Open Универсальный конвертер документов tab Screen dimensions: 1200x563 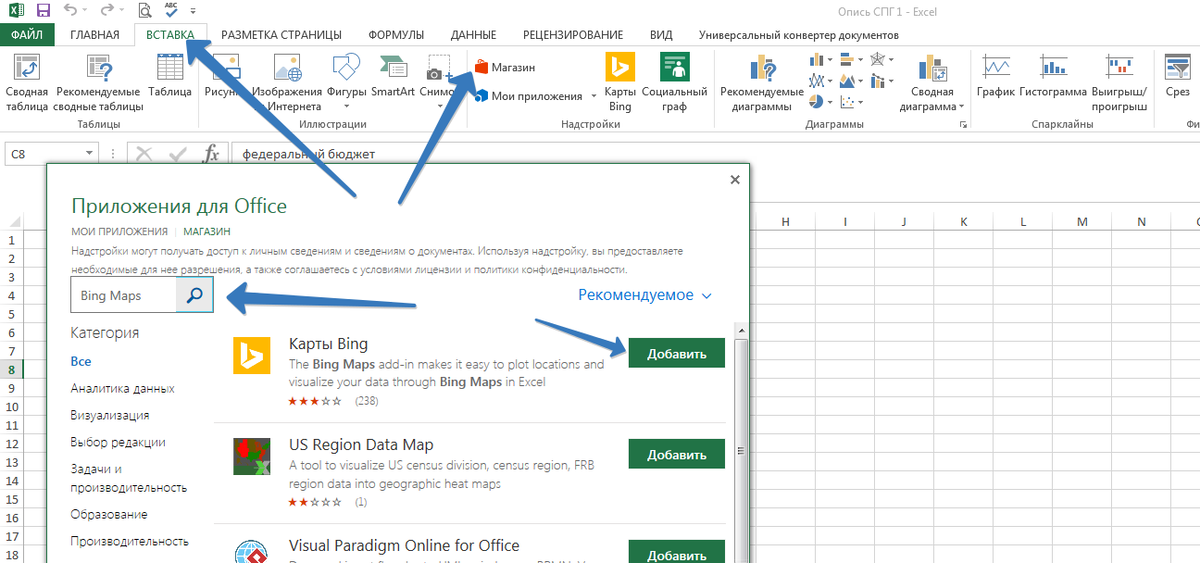tap(798, 35)
